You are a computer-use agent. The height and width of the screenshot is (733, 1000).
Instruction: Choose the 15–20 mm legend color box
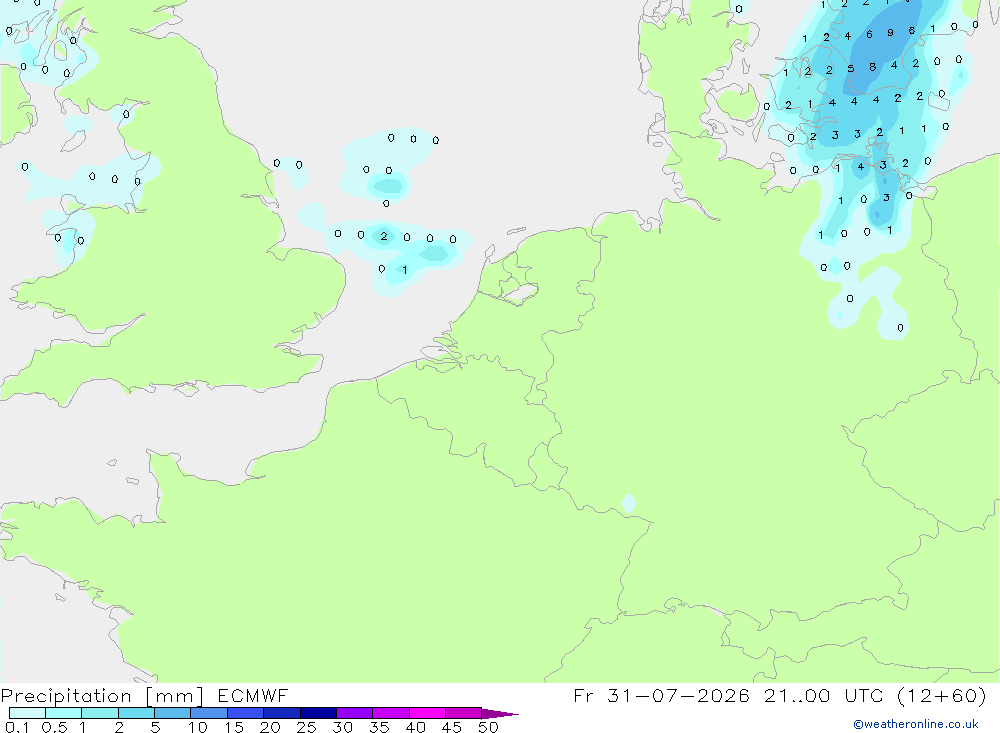246,713
